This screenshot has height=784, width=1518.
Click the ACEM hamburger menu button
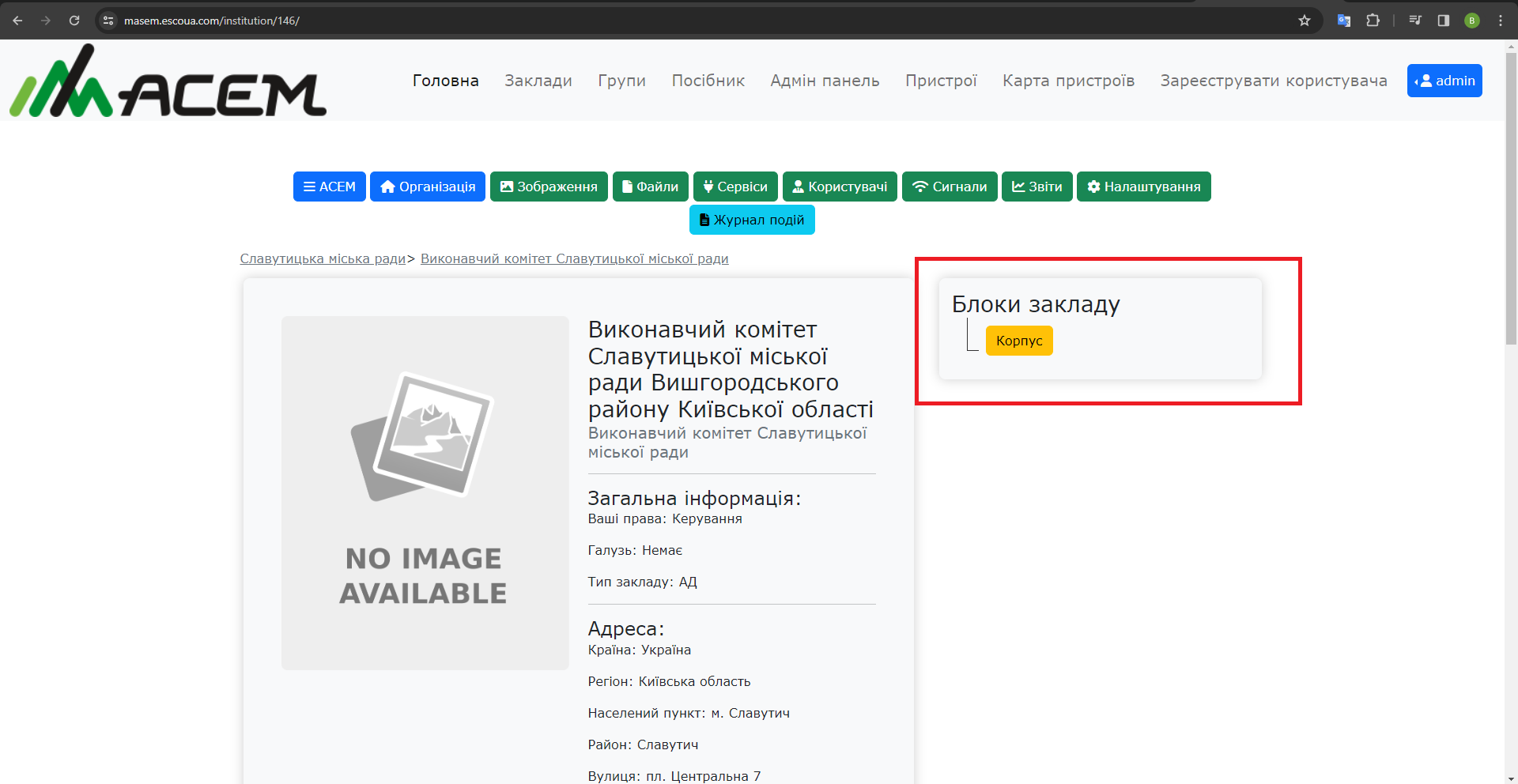point(329,187)
